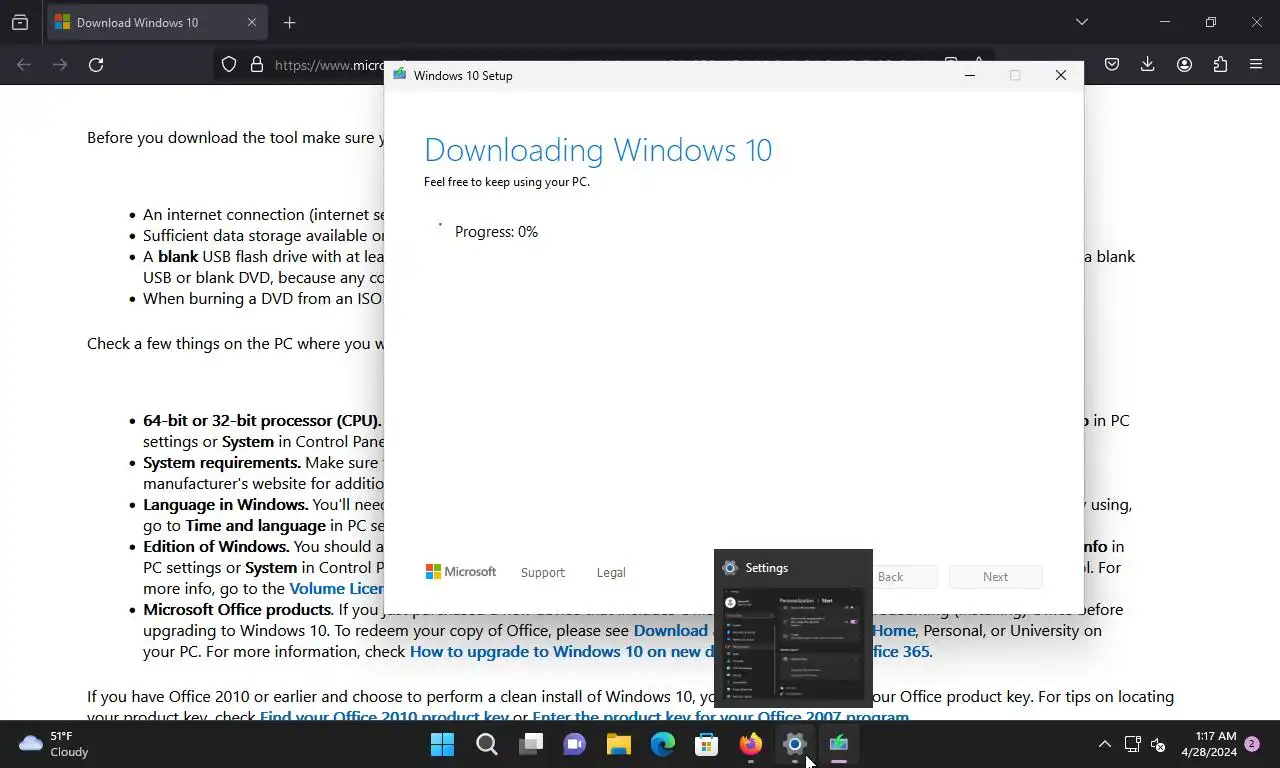This screenshot has width=1280, height=768.
Task: Switch to Windows 10 Setup taskbar icon
Action: click(x=838, y=744)
